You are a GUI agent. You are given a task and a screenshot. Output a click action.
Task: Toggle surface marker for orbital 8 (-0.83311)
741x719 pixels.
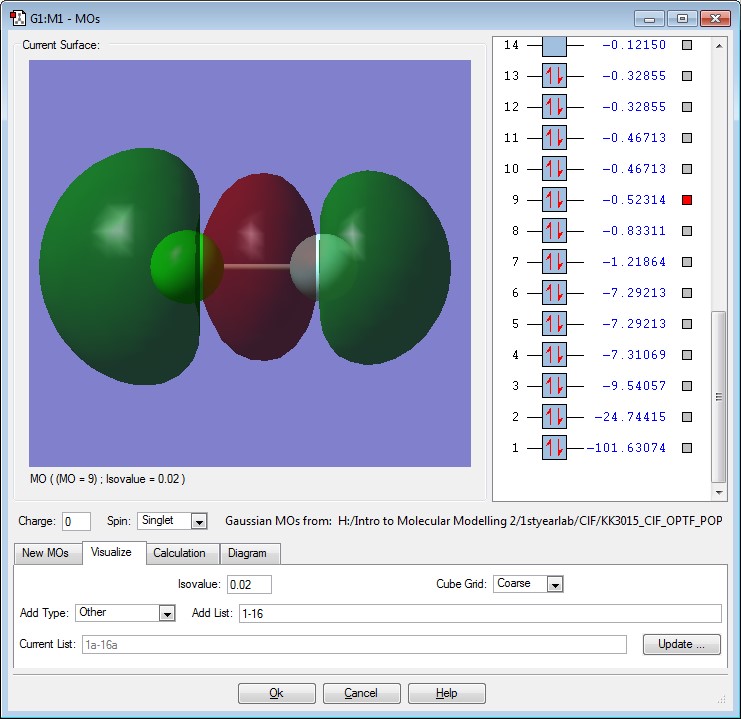[x=687, y=231]
